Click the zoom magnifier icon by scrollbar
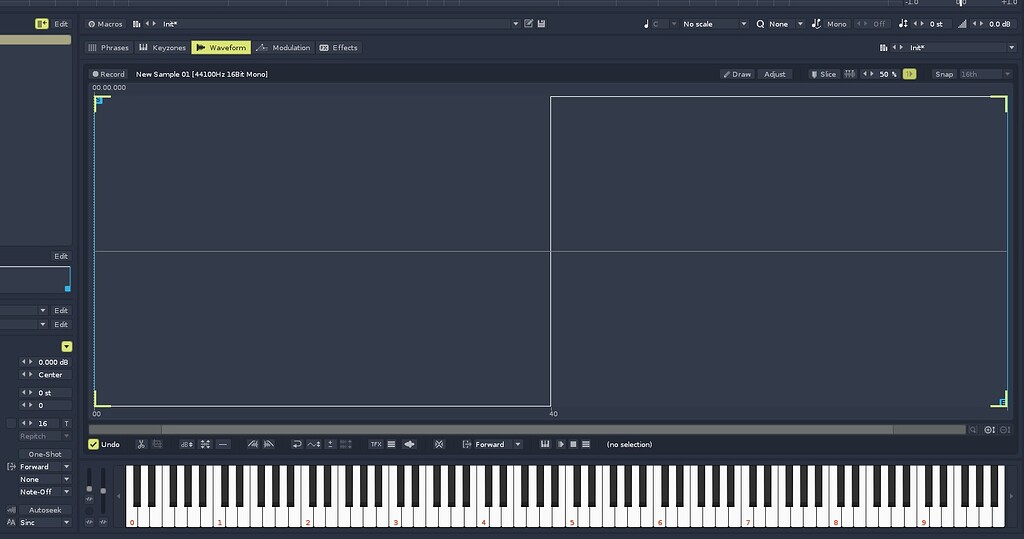This screenshot has height=539, width=1024. point(973,429)
